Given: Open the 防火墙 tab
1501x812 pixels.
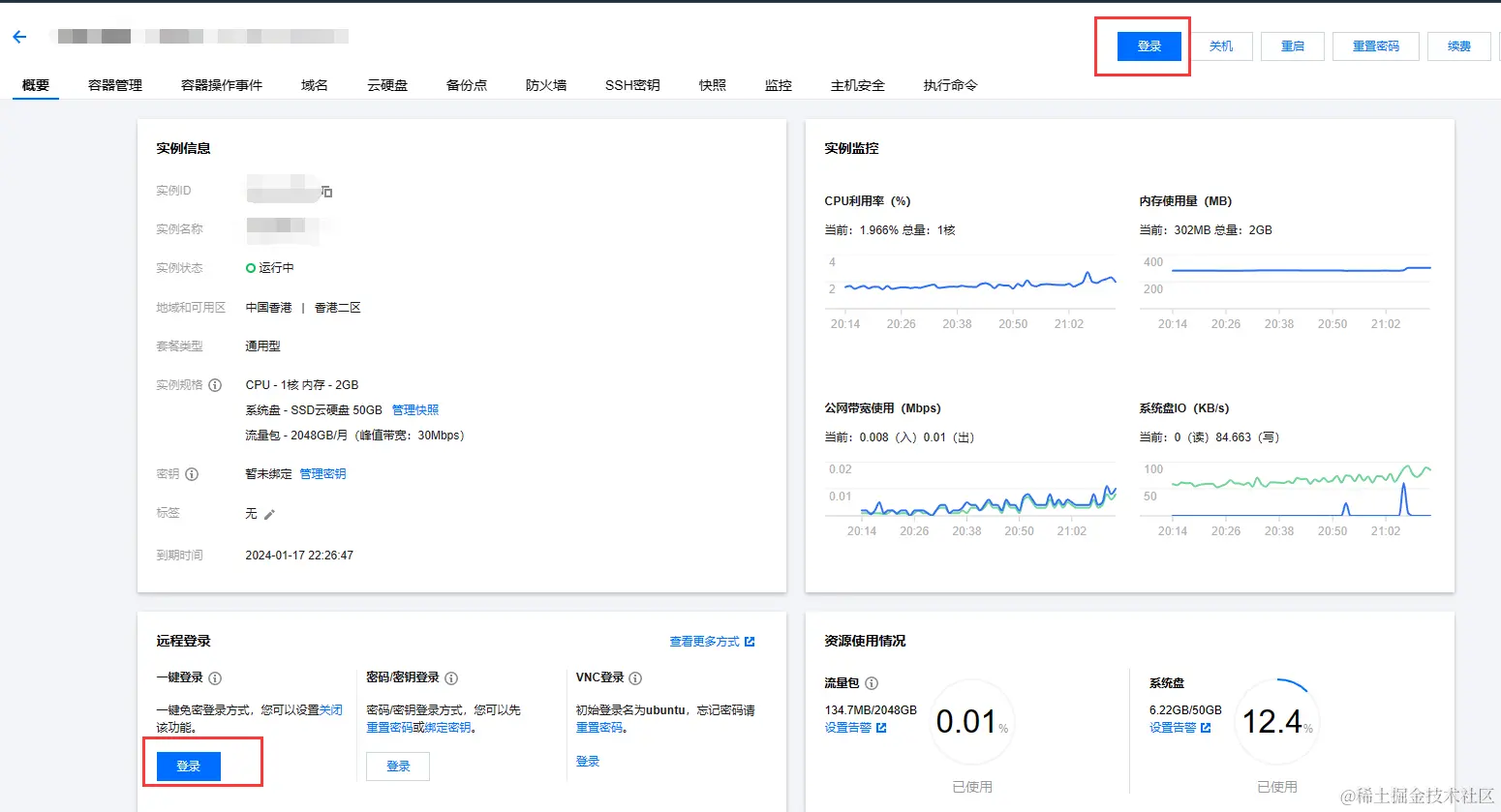Looking at the screenshot, I should coord(545,84).
